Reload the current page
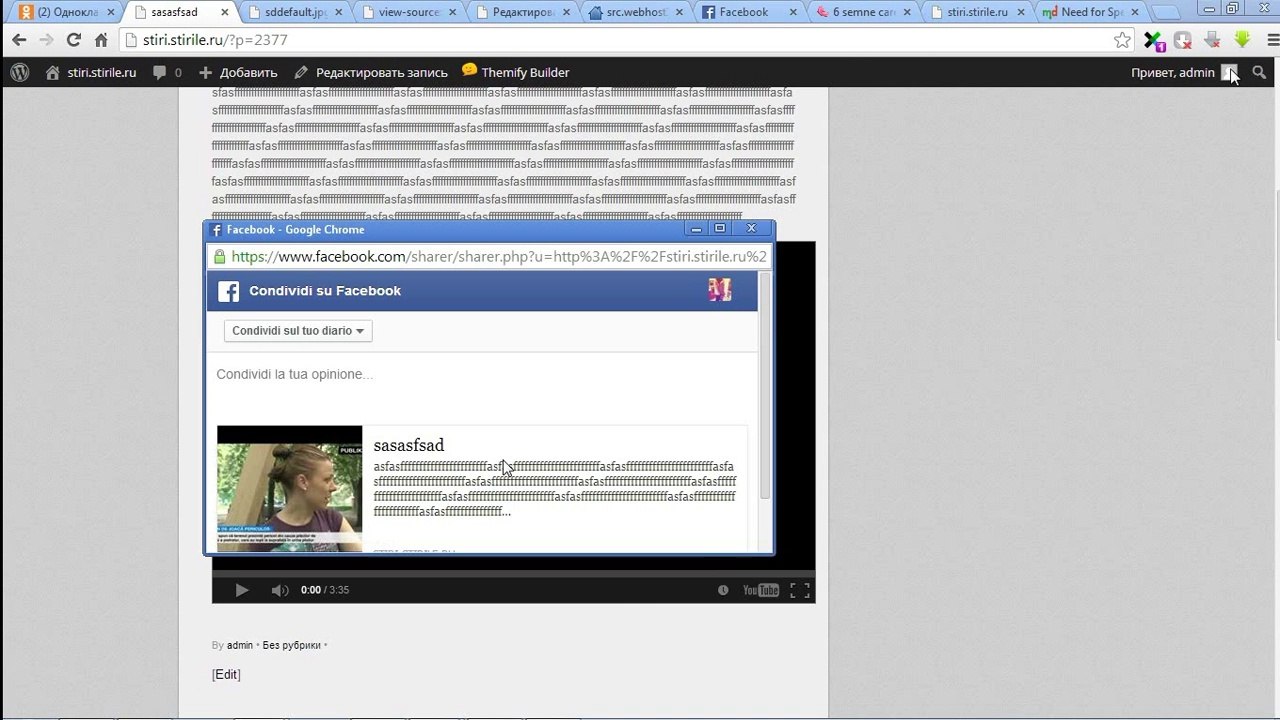The image size is (1280, 720). [73, 40]
